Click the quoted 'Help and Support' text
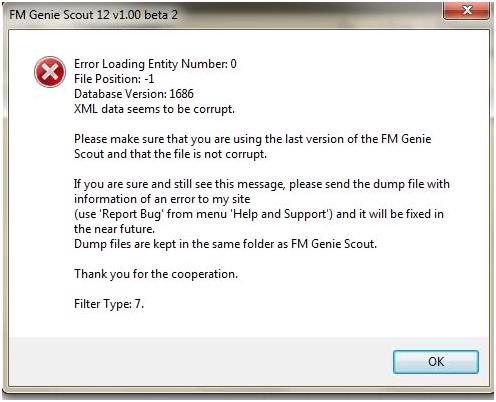Image resolution: width=496 pixels, height=402 pixels. [x=279, y=214]
